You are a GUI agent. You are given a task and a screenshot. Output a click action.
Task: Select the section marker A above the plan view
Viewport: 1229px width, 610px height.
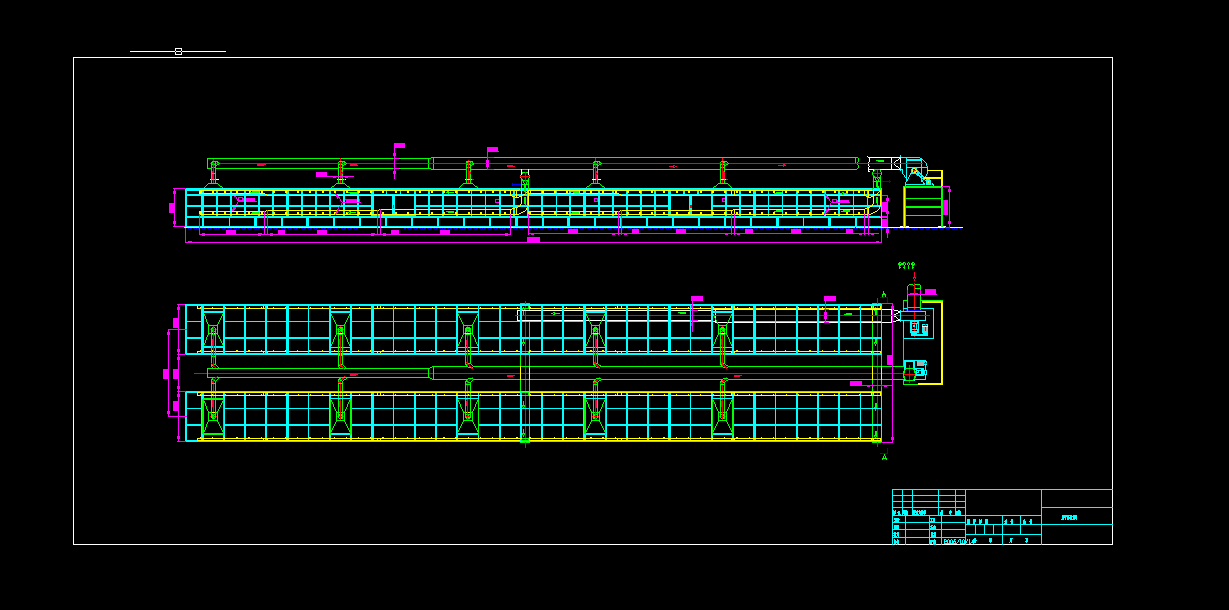(883, 294)
